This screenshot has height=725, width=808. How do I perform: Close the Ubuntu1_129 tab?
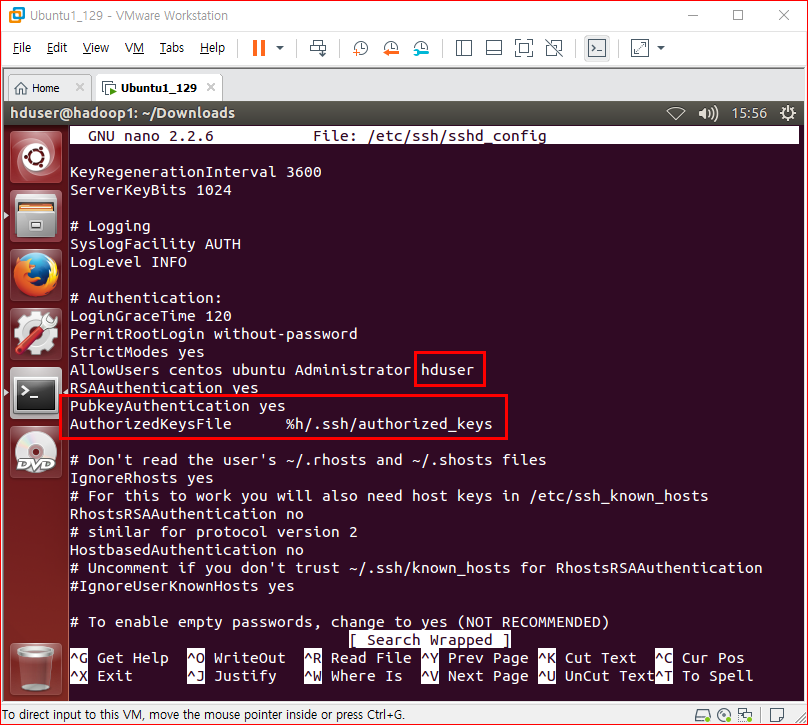coord(211,87)
